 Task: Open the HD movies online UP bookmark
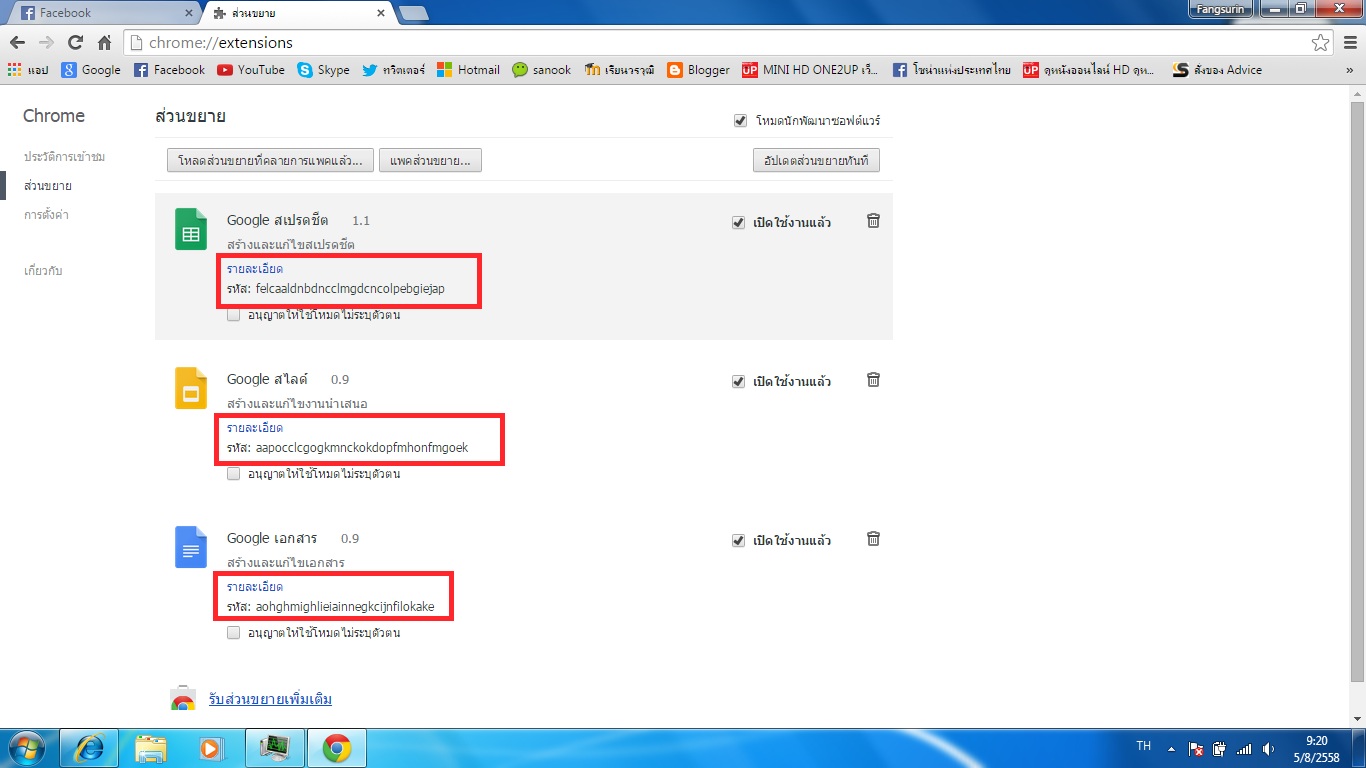1089,70
